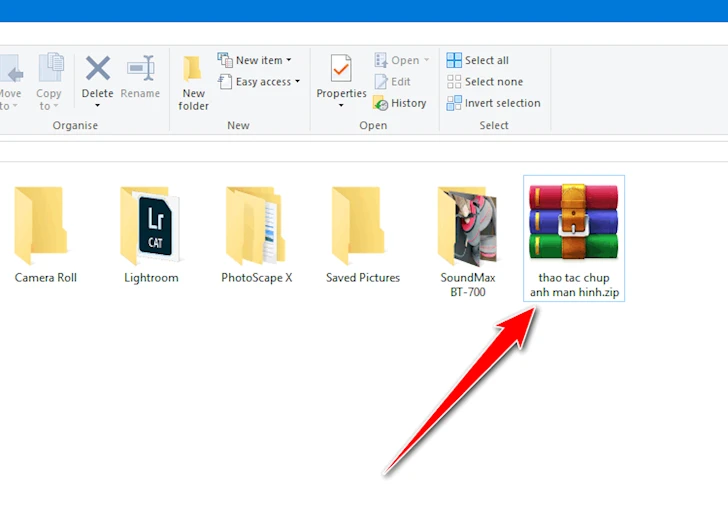Expand the Properties dropdown arrow
The height and width of the screenshot is (506, 728).
tap(341, 106)
